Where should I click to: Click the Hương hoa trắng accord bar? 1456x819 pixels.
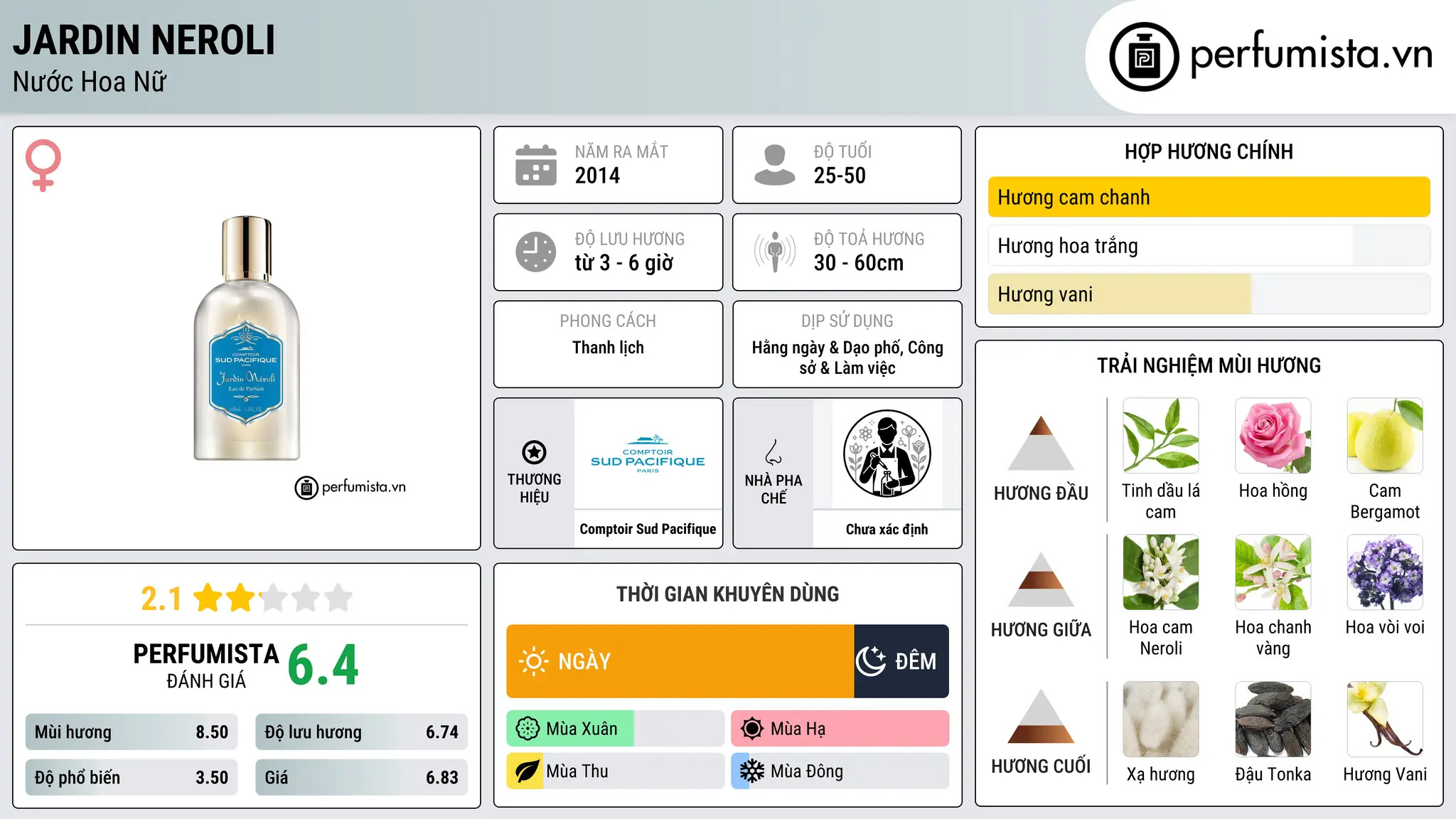1209,245
